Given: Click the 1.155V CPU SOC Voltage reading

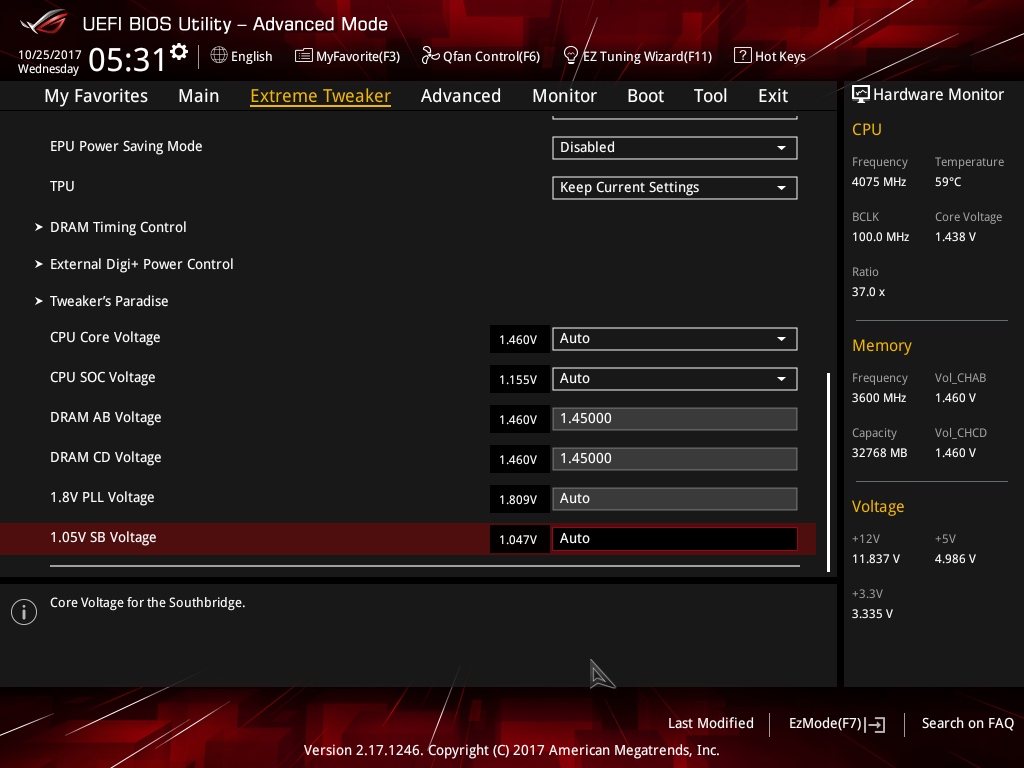Looking at the screenshot, I should [x=519, y=379].
